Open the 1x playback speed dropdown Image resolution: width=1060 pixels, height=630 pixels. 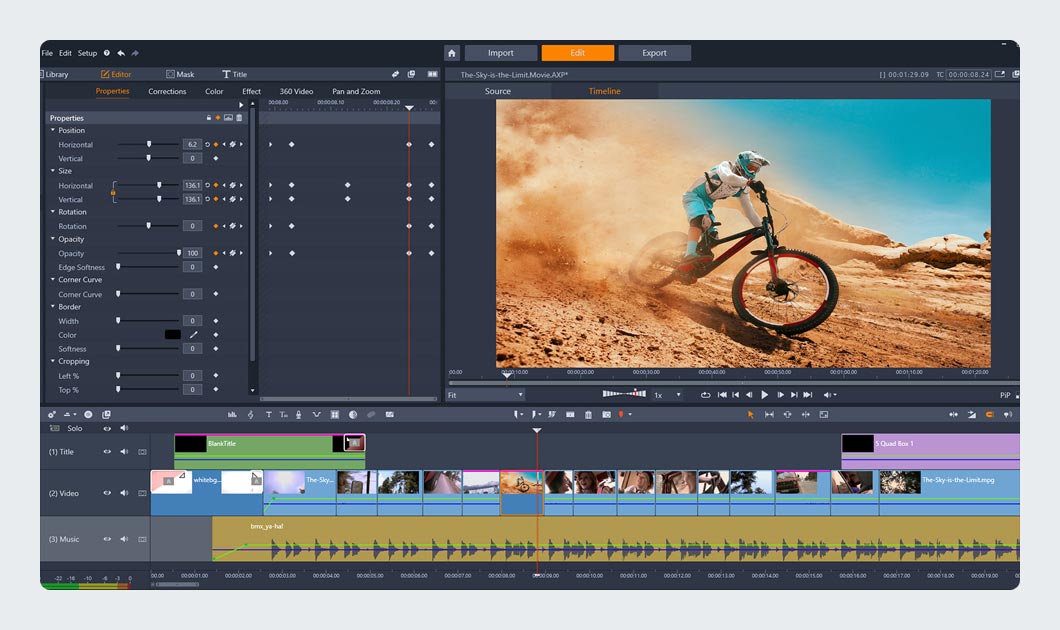coord(667,395)
